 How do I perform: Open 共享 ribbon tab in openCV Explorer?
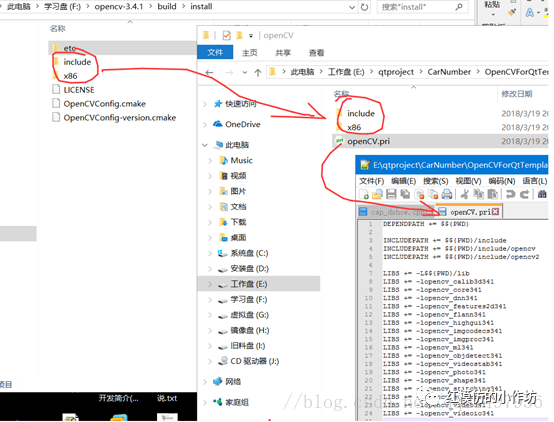click(283, 53)
